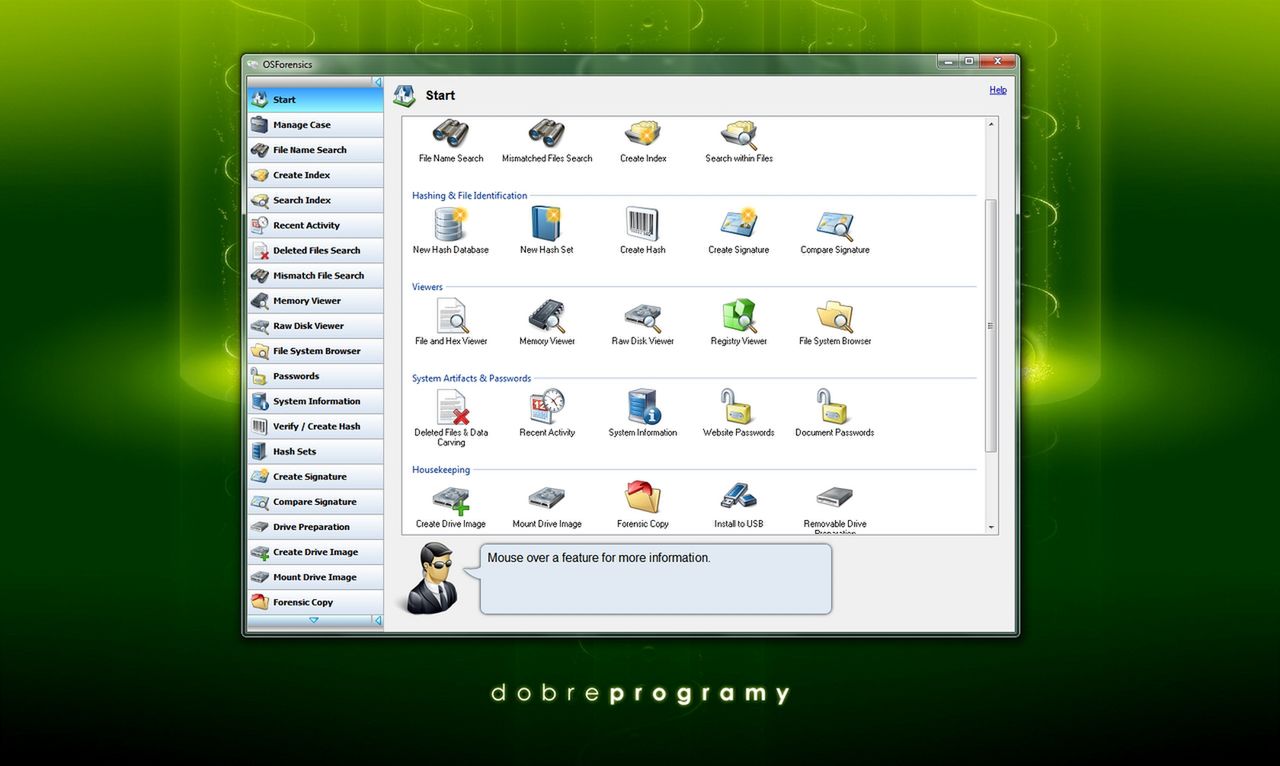Click the Website Passwords padlock icon

point(738,407)
